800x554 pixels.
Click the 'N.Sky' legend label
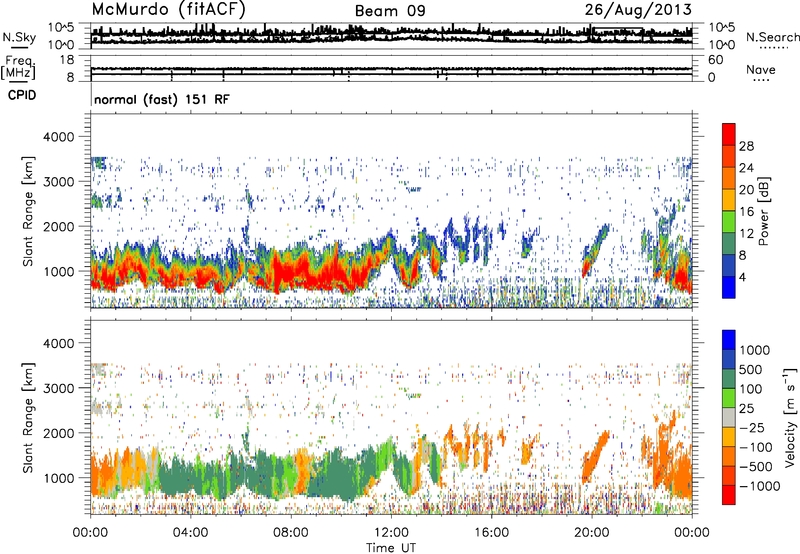click(x=19, y=37)
